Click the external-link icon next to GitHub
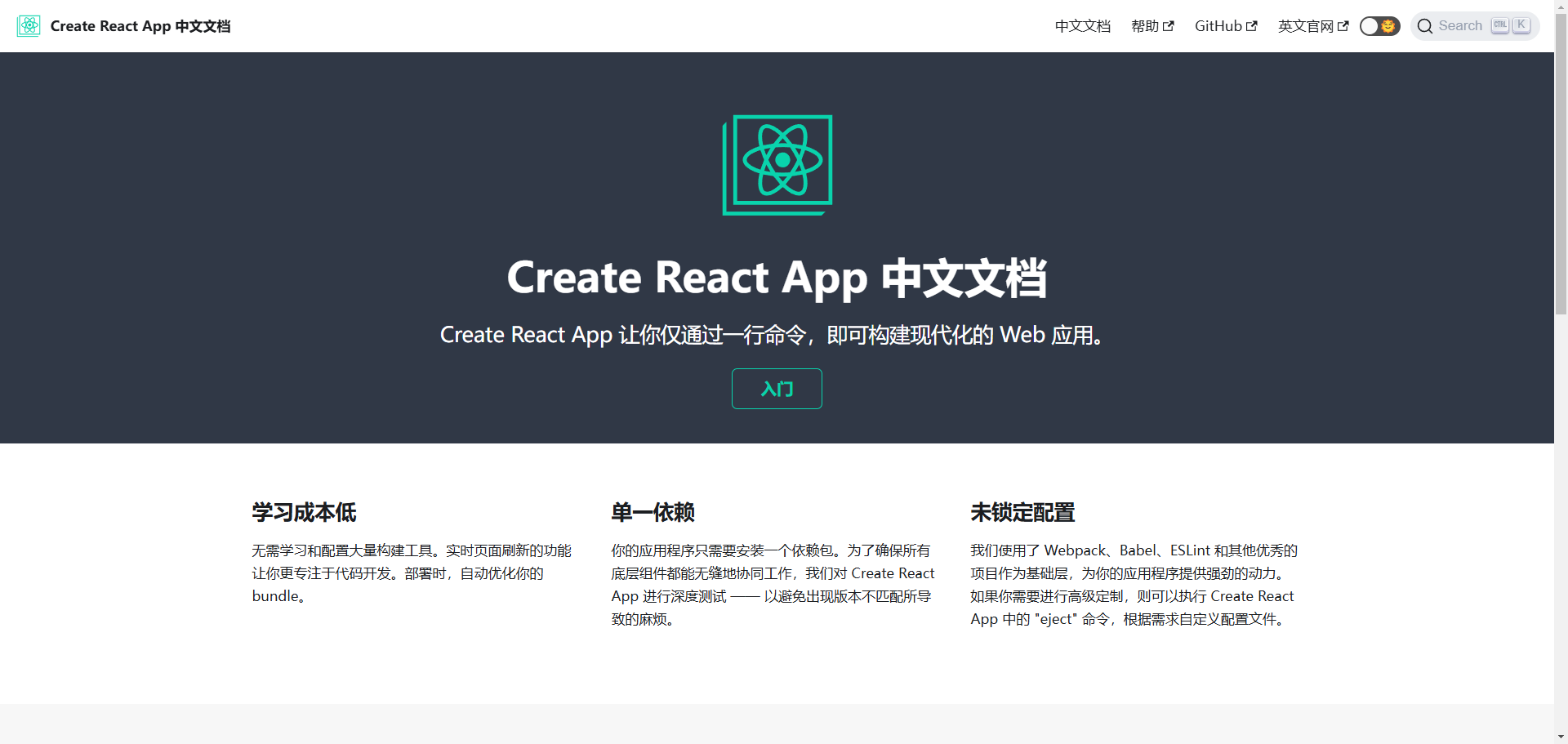Screen dimensions: 1568x744 pyautogui.click(x=1252, y=26)
